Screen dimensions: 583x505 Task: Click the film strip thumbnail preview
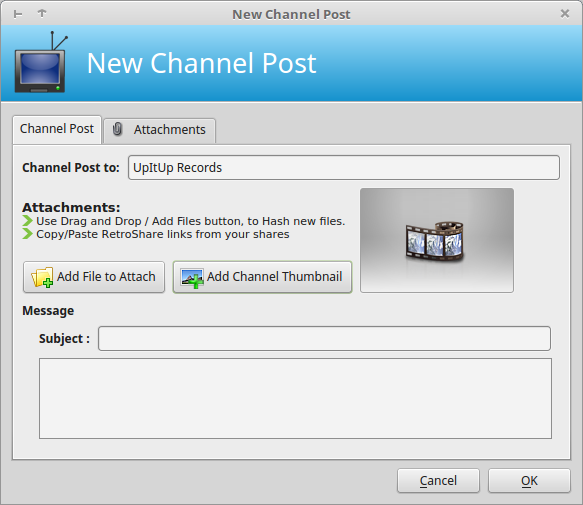click(437, 240)
